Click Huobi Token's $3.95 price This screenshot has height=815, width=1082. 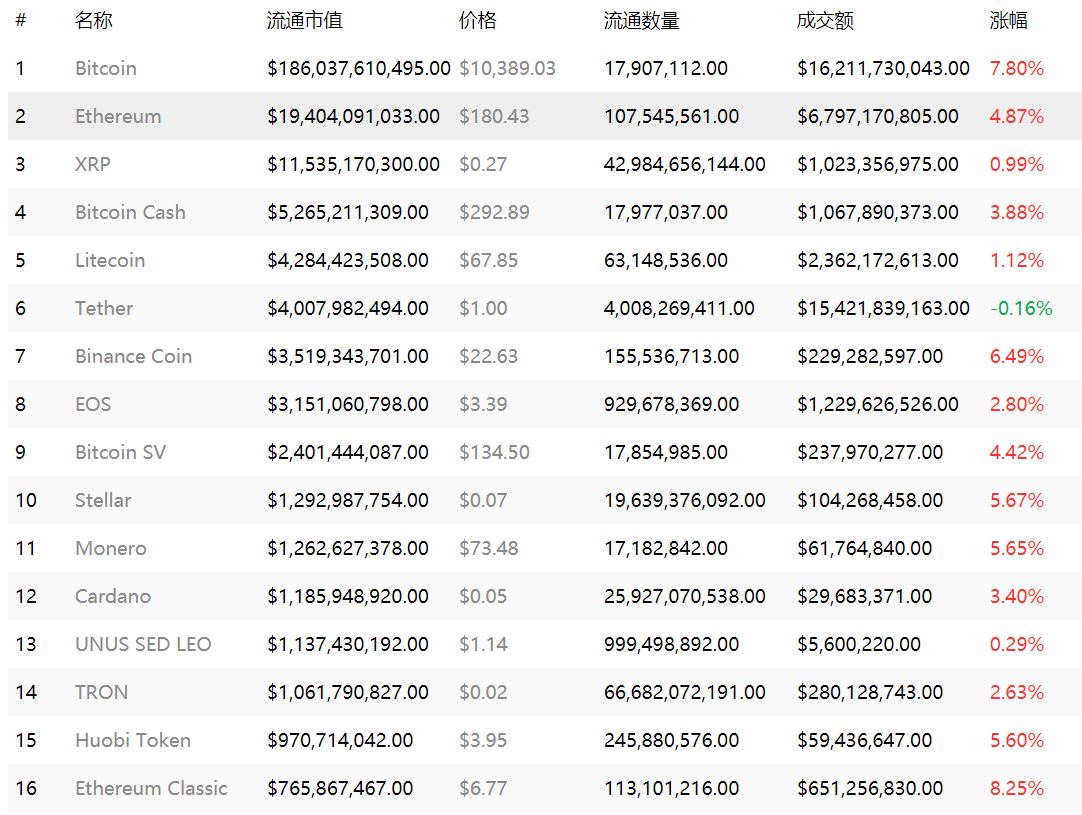[483, 741]
